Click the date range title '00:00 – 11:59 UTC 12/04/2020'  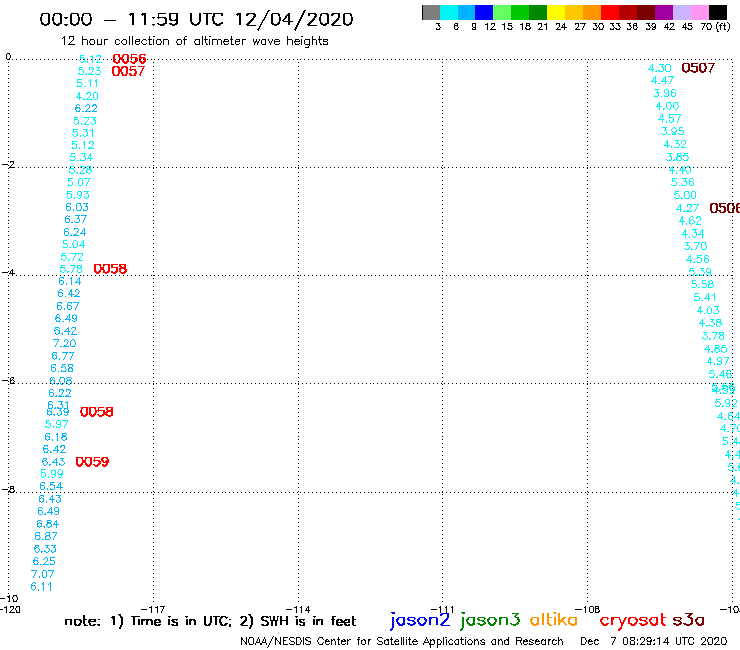pos(196,19)
